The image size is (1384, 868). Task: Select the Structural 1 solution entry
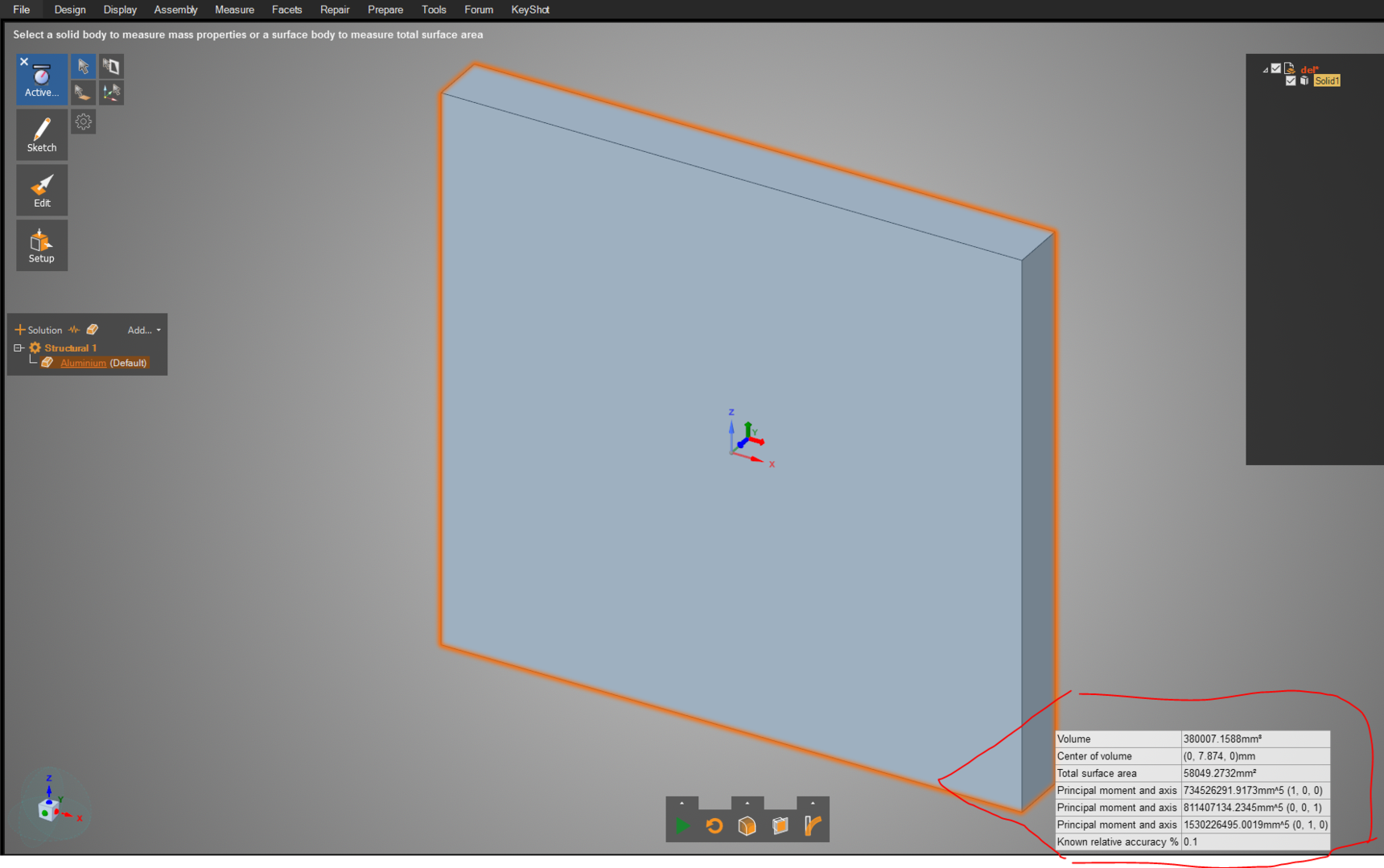pos(71,348)
